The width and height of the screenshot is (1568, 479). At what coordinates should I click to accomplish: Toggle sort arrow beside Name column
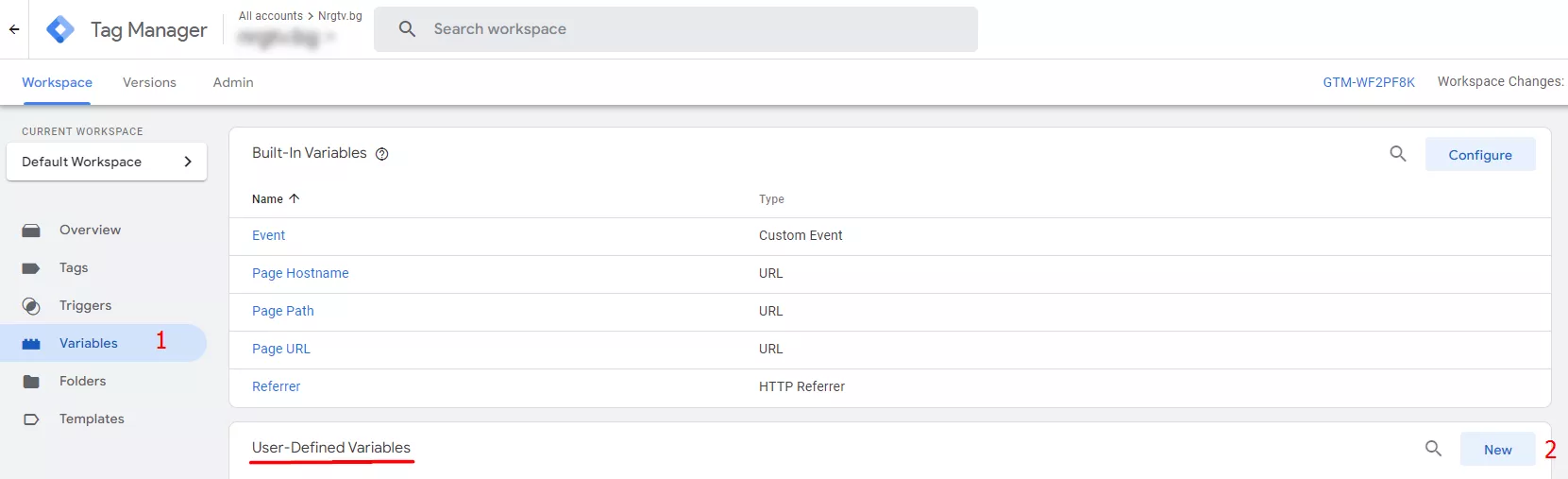[295, 198]
